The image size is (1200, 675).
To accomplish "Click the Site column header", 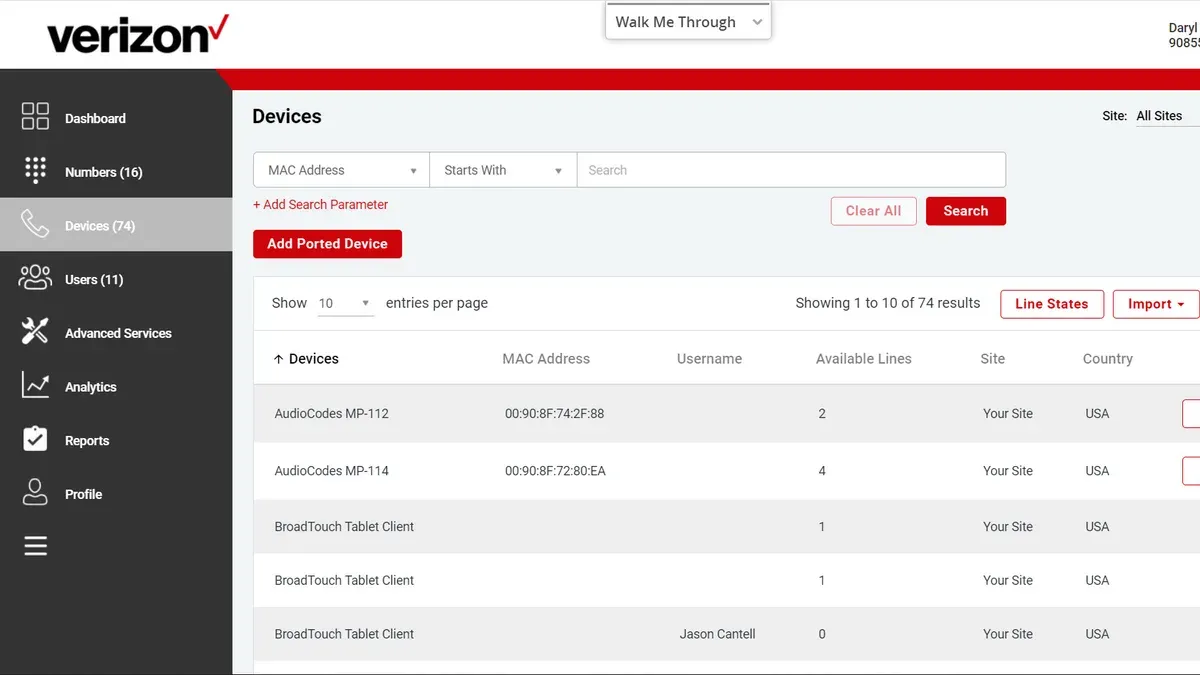I will [992, 359].
